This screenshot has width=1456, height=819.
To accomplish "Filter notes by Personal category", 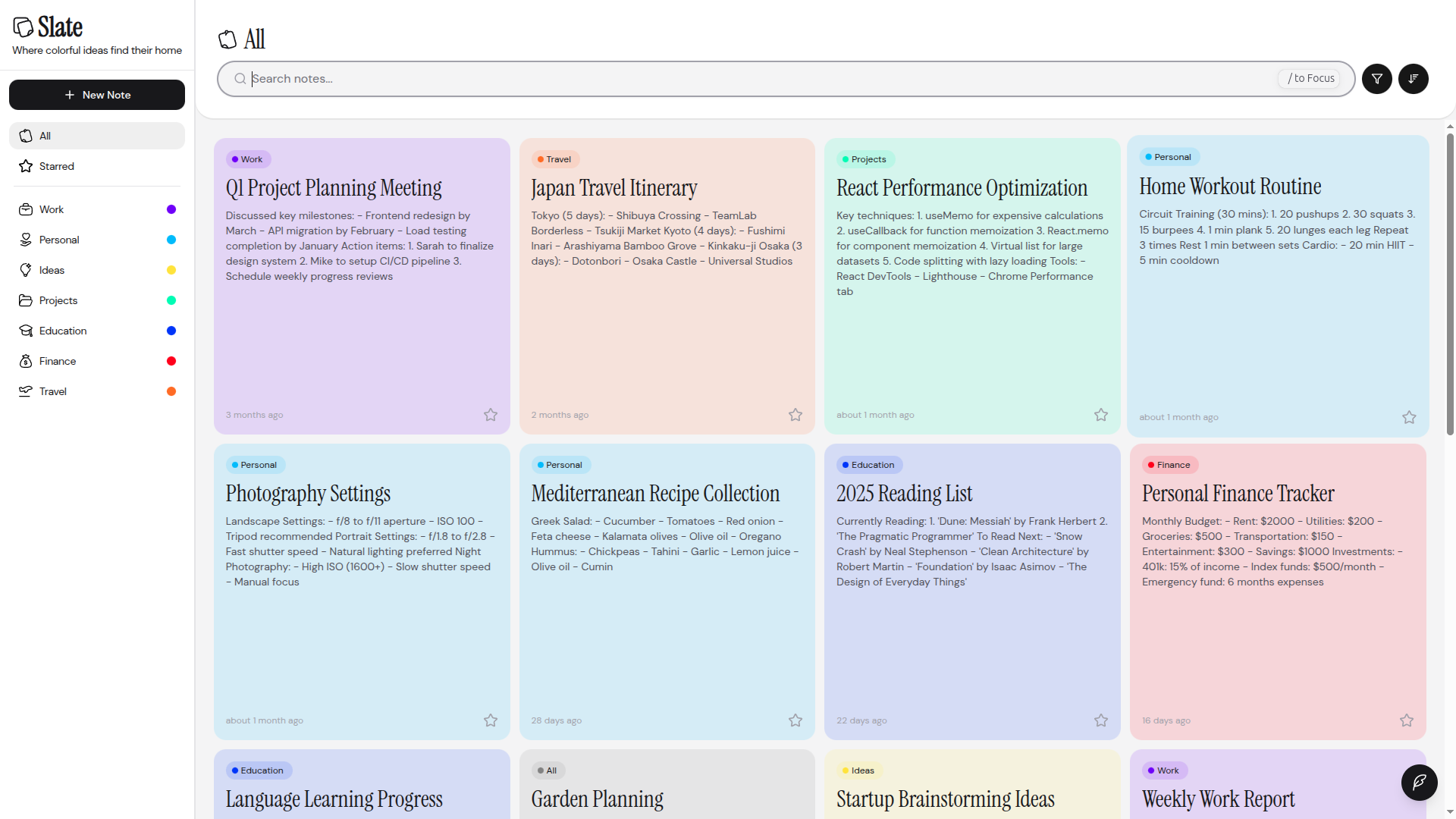I will [97, 240].
